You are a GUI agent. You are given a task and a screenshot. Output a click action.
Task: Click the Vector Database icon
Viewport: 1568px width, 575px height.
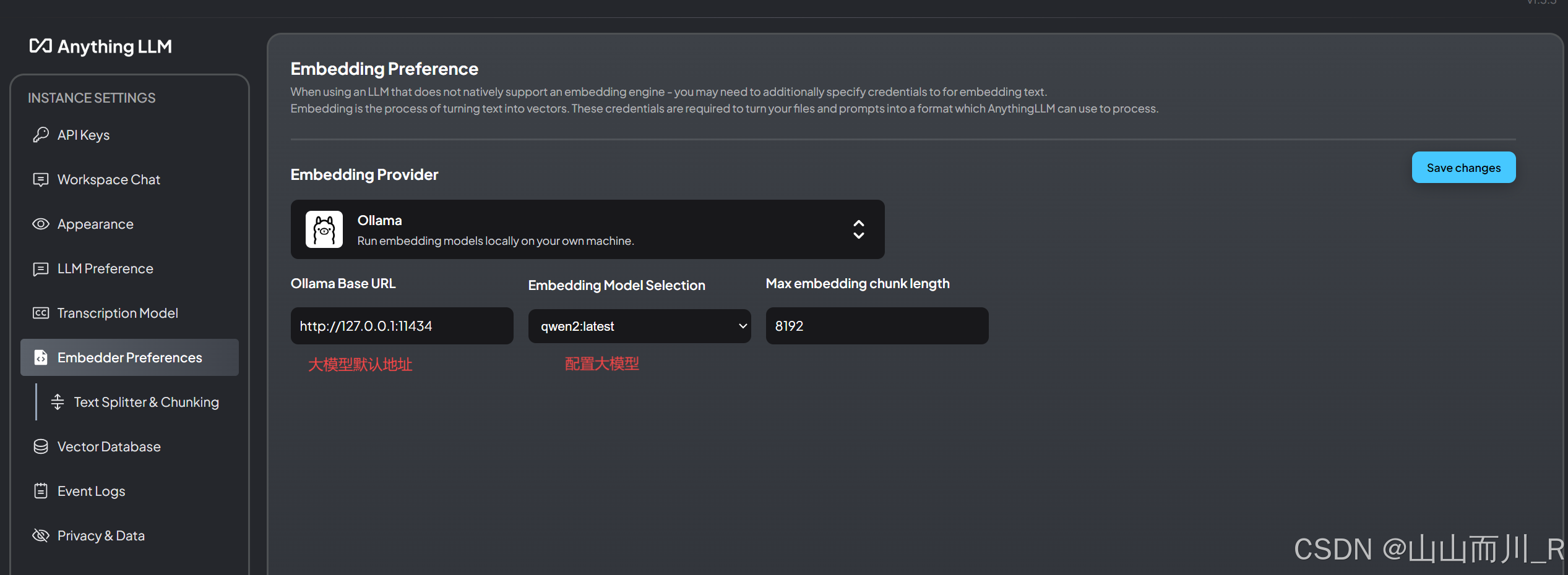(41, 446)
